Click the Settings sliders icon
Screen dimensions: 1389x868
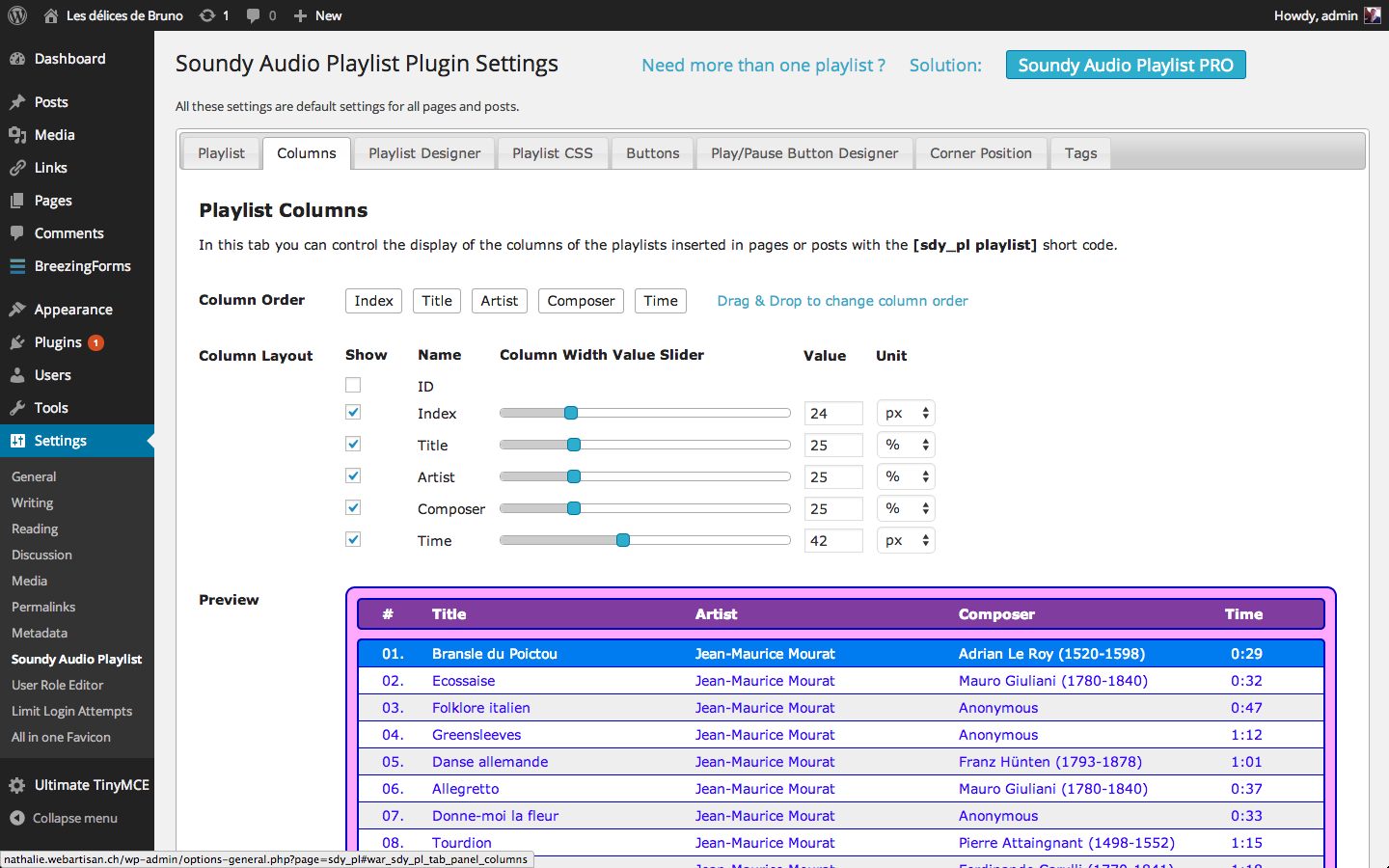click(17, 441)
